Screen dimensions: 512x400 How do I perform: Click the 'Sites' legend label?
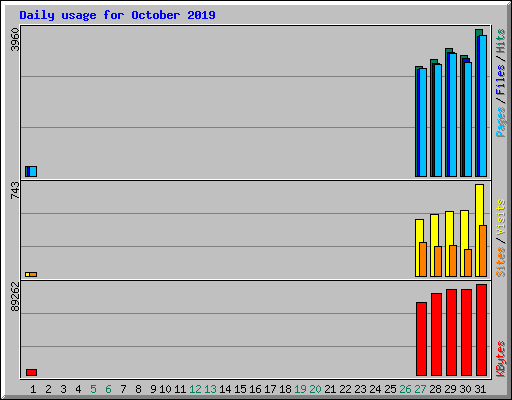click(x=500, y=262)
